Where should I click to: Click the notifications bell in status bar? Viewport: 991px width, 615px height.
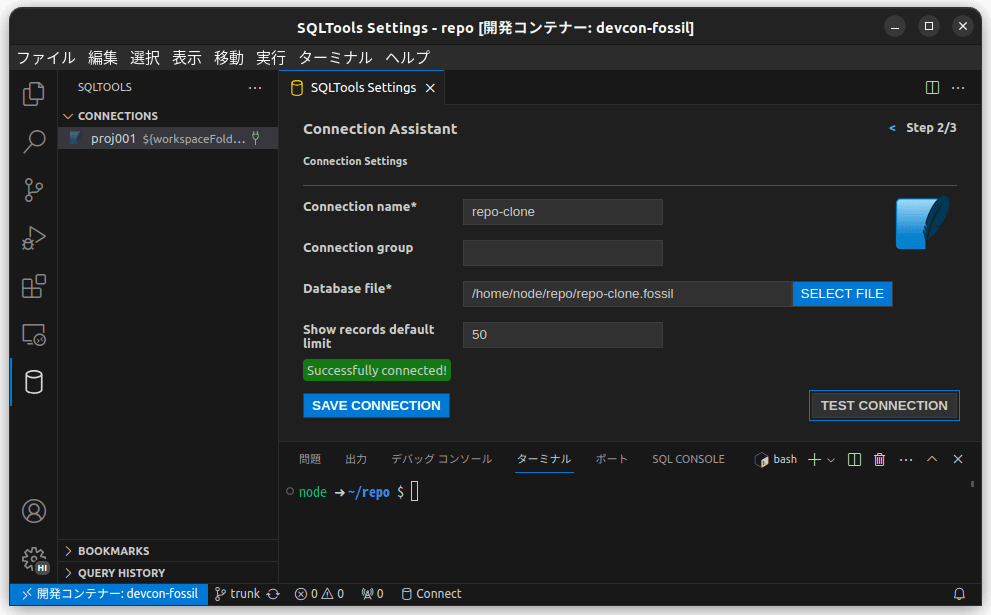pos(959,594)
